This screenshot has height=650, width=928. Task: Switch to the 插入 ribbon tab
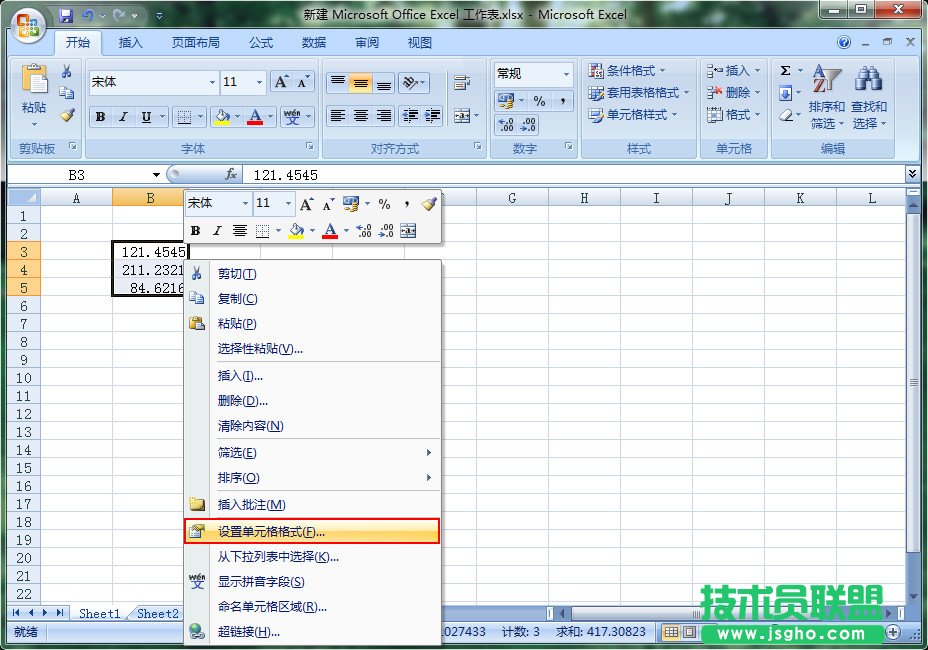pyautogui.click(x=131, y=42)
